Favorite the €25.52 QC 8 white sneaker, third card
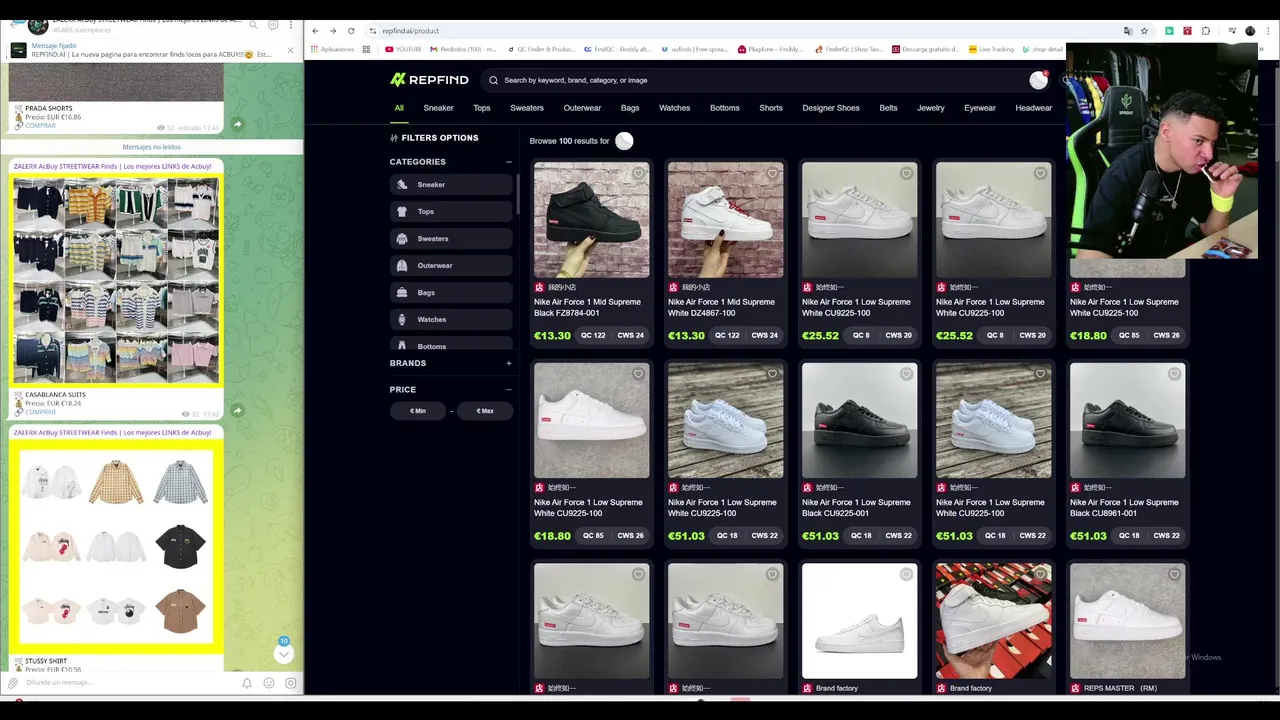The width and height of the screenshot is (1280, 720). pyautogui.click(x=906, y=174)
